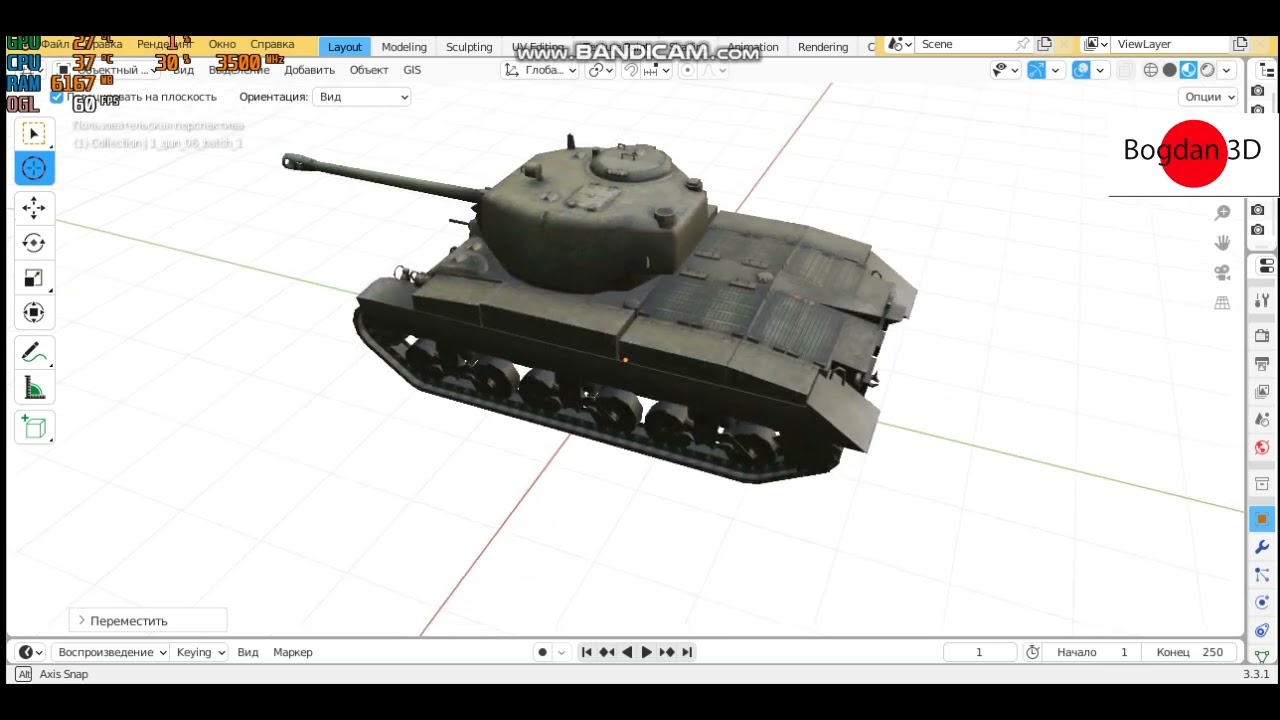
Task: Select the Measure ruler tool
Action: 34,388
